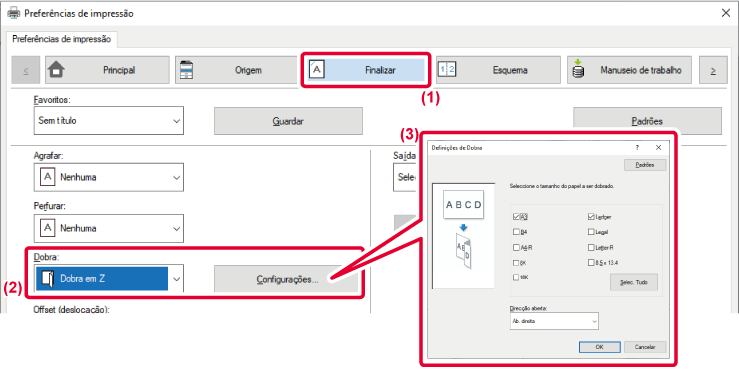The width and height of the screenshot is (739, 371).
Task: Expand the Perfurar dropdown
Action: tap(109, 228)
